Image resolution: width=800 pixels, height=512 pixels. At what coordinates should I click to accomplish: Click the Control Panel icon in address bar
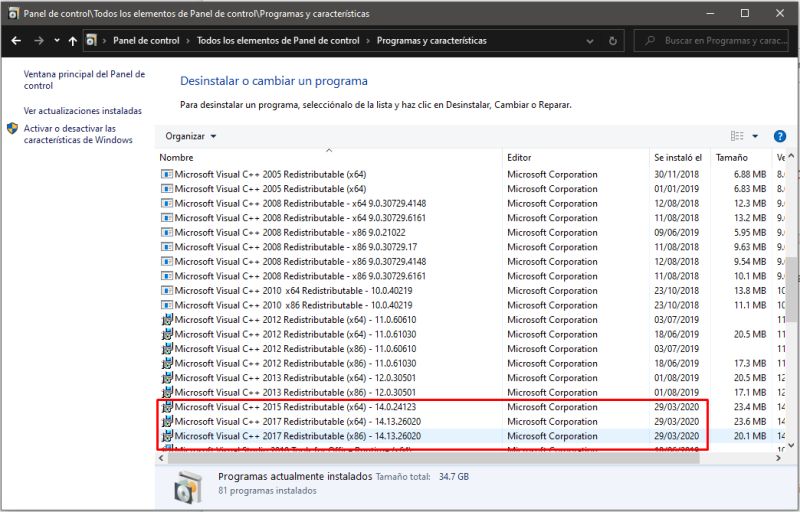pos(91,40)
